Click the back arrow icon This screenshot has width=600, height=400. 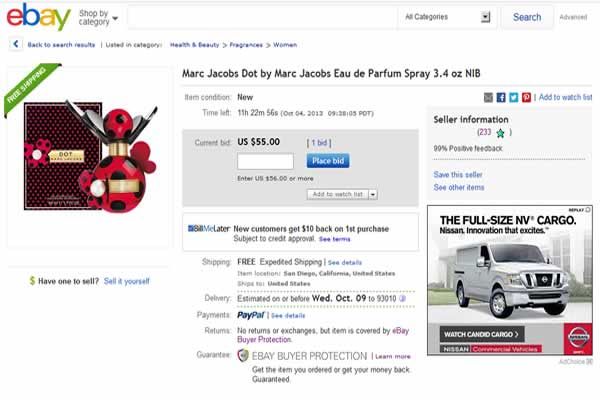(16, 44)
